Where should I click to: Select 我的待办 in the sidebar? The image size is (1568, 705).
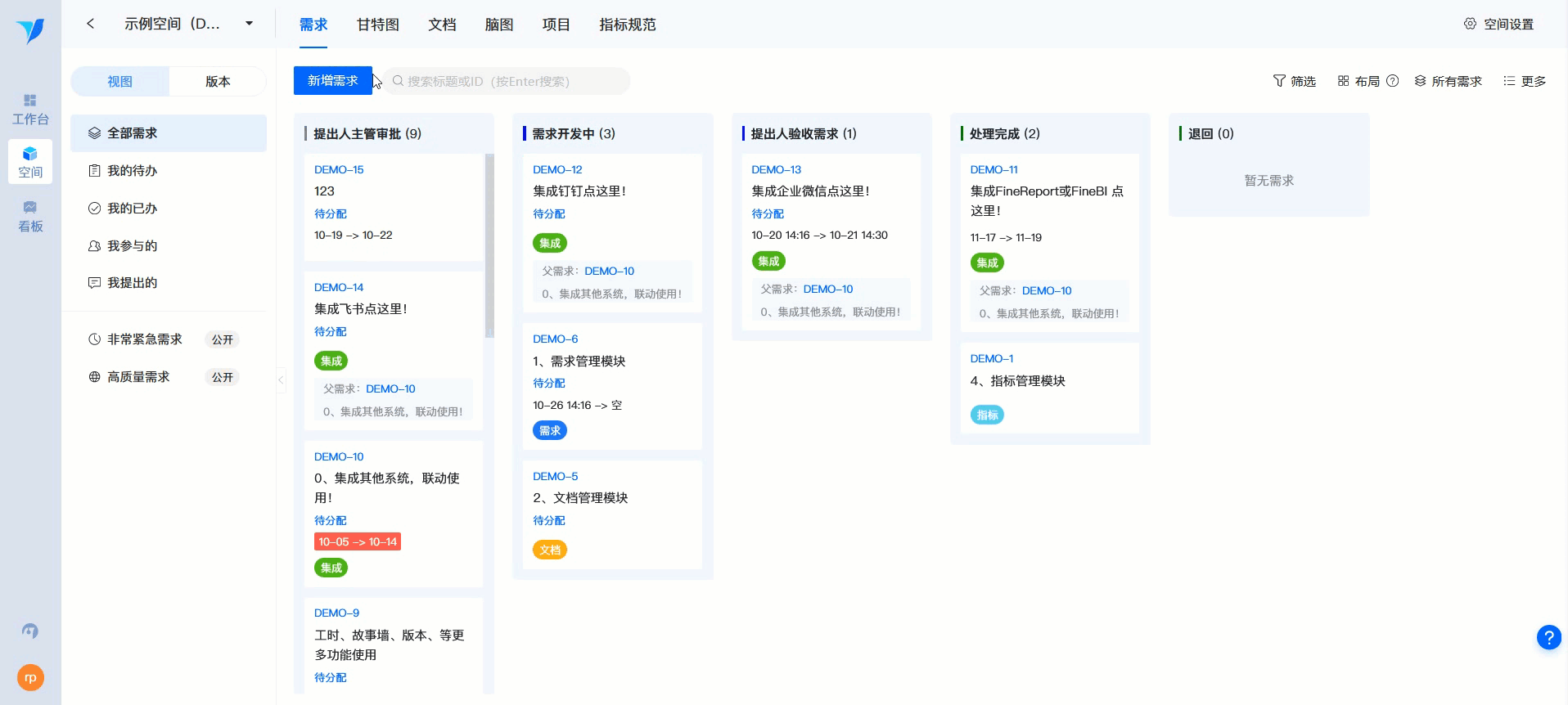169,171
